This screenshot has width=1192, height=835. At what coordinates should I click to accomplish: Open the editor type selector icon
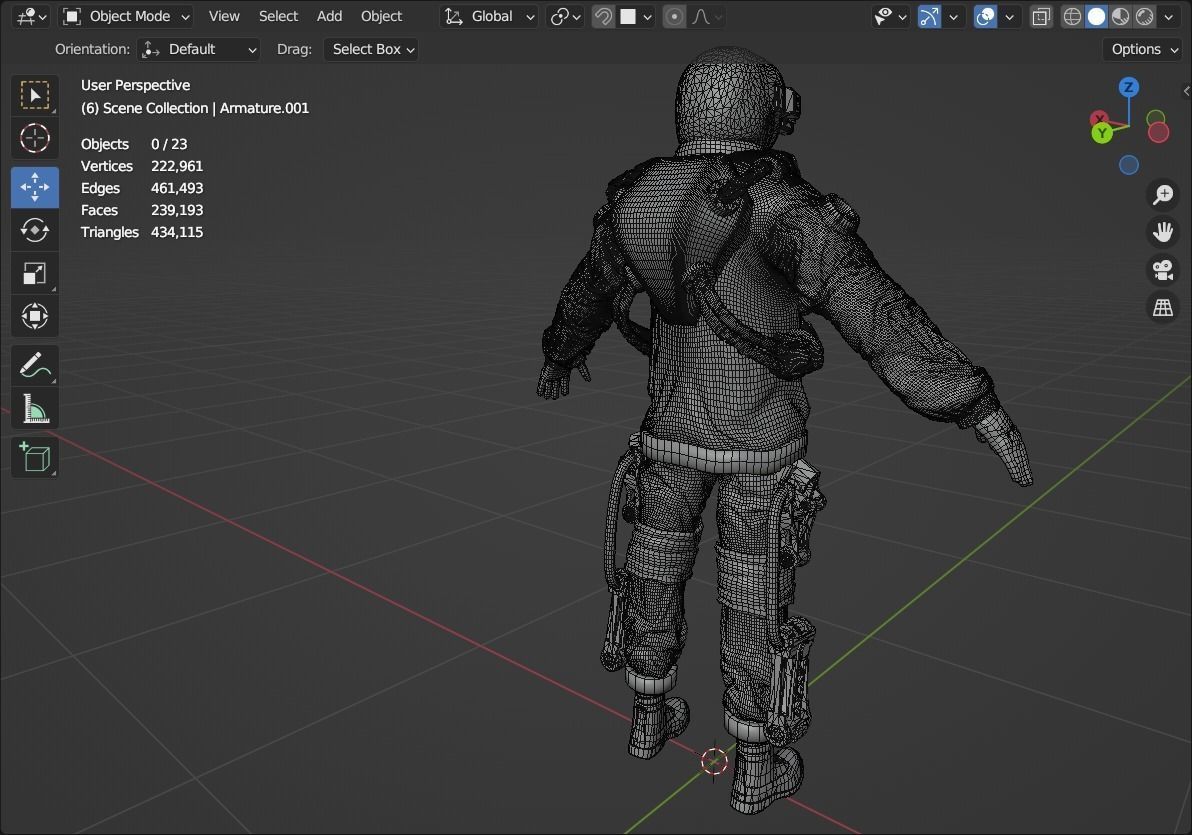[31, 16]
